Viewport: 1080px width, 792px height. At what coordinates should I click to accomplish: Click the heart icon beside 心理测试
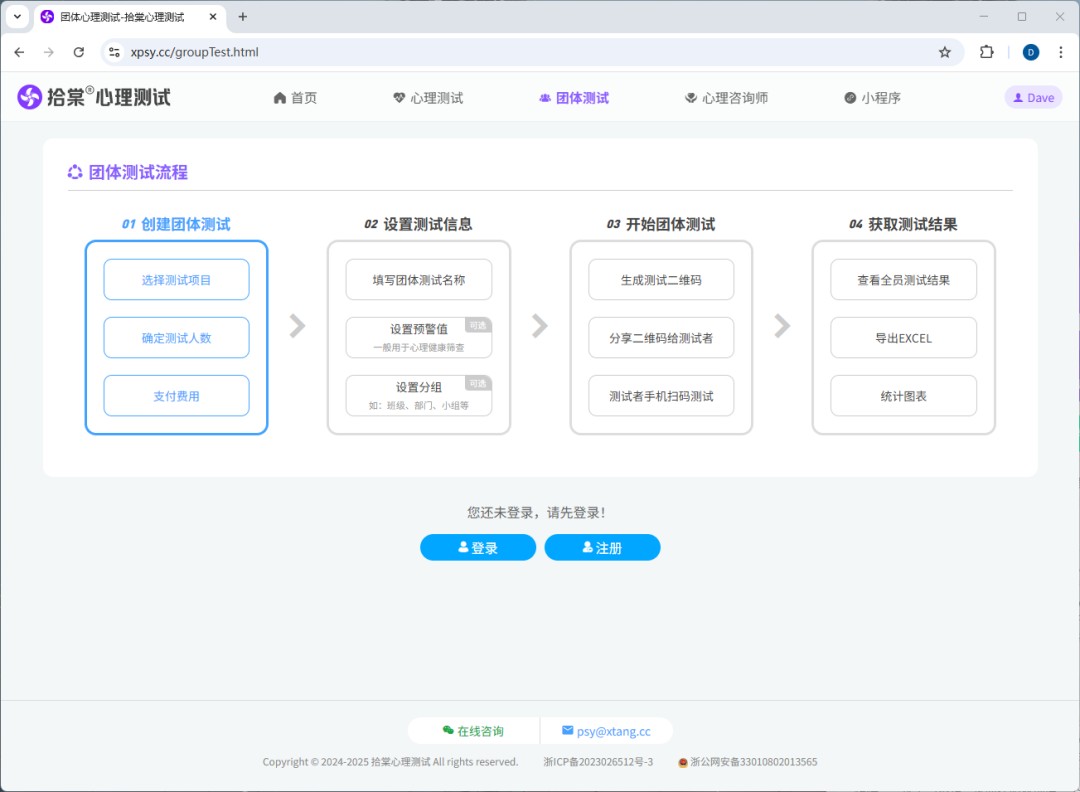pyautogui.click(x=399, y=98)
